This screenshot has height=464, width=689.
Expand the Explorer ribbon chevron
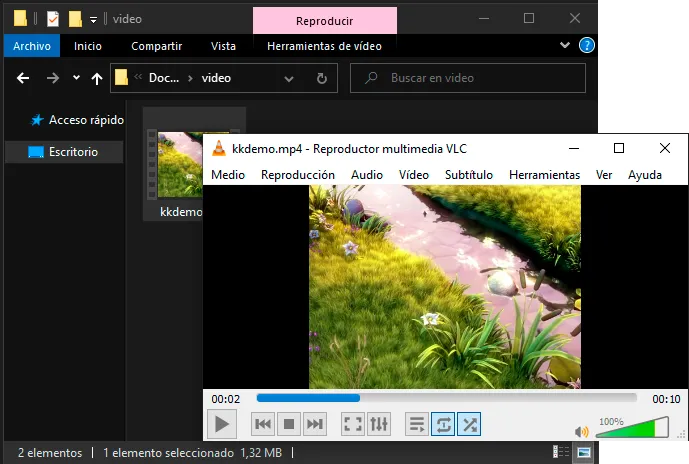(x=565, y=45)
